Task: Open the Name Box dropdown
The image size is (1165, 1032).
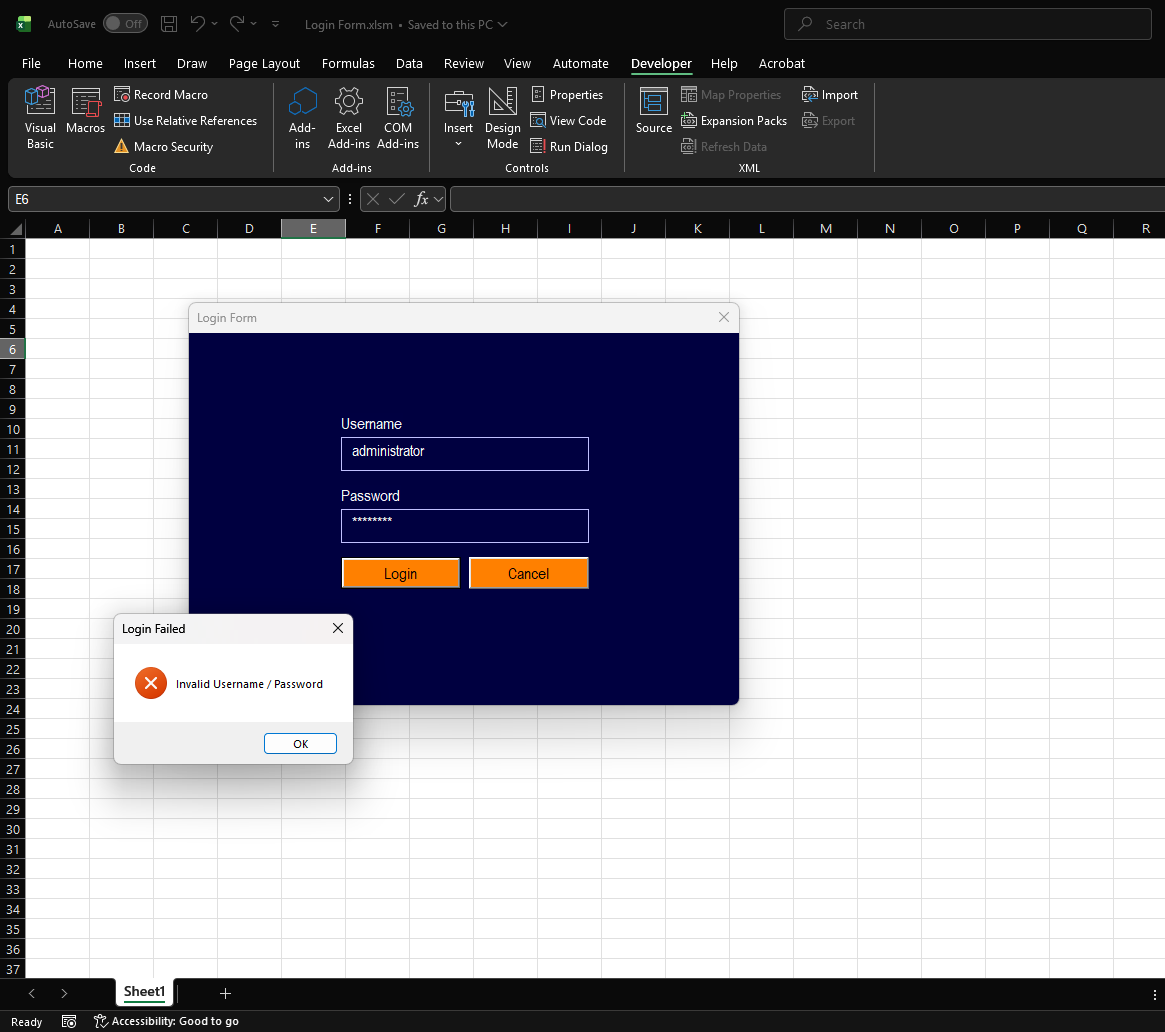Action: (329, 199)
